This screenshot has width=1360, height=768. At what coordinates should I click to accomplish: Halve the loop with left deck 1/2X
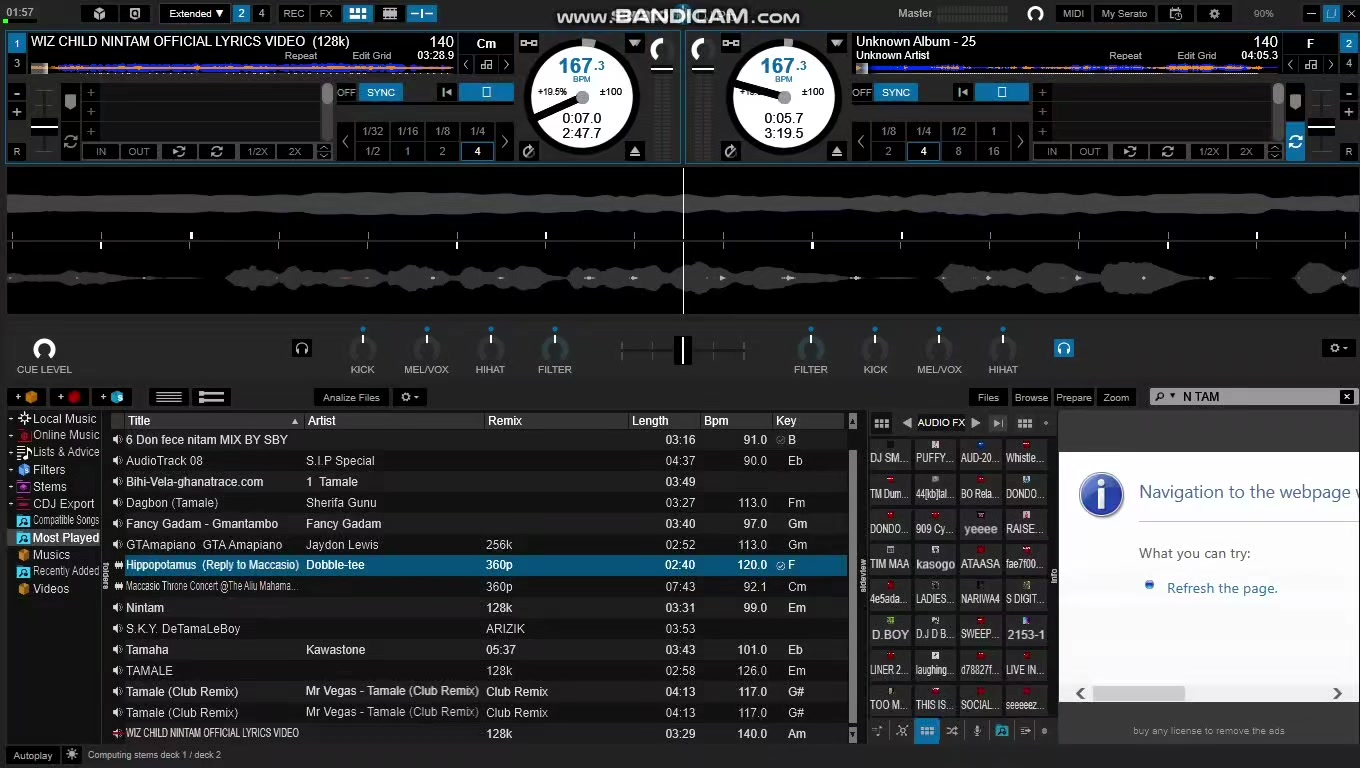[257, 152]
